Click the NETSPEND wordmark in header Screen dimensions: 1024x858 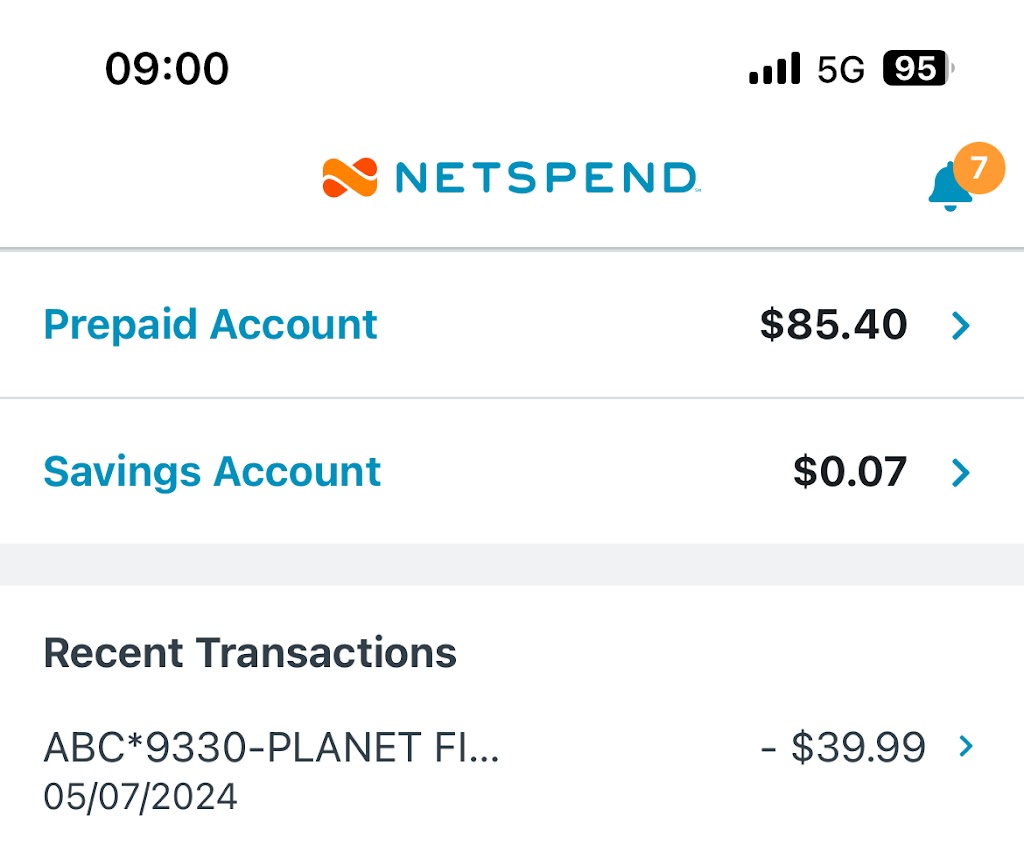tap(546, 178)
